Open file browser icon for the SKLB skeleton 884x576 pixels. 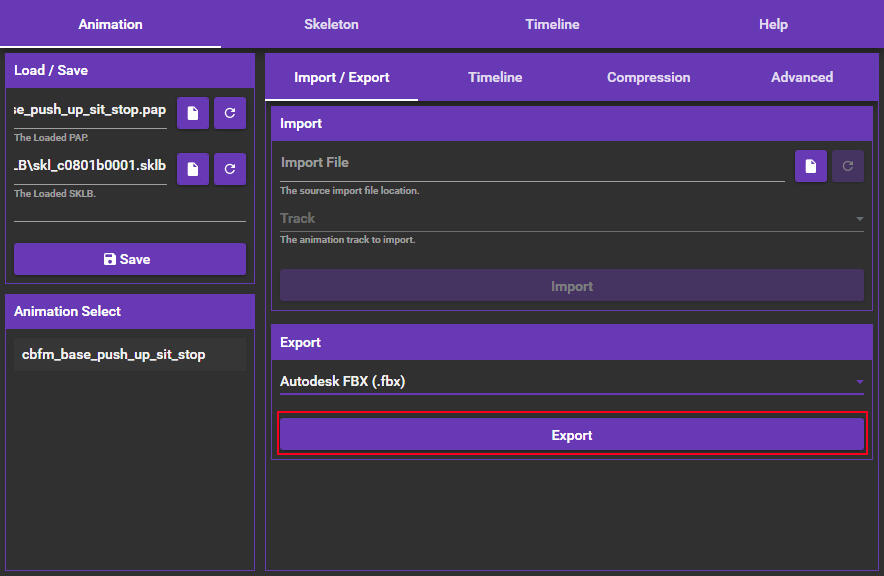pyautogui.click(x=193, y=169)
